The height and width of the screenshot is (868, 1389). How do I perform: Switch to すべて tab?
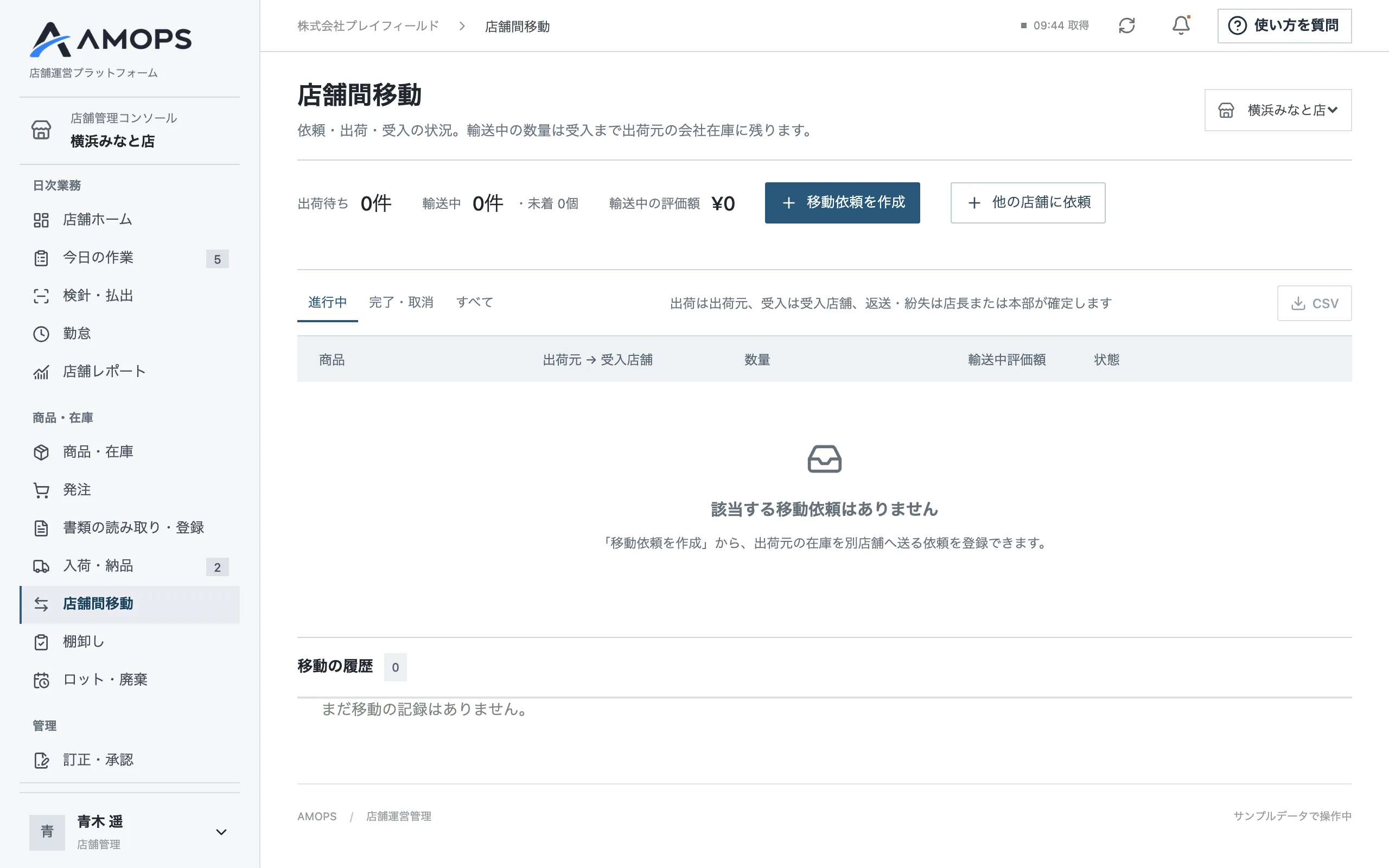pyautogui.click(x=475, y=303)
